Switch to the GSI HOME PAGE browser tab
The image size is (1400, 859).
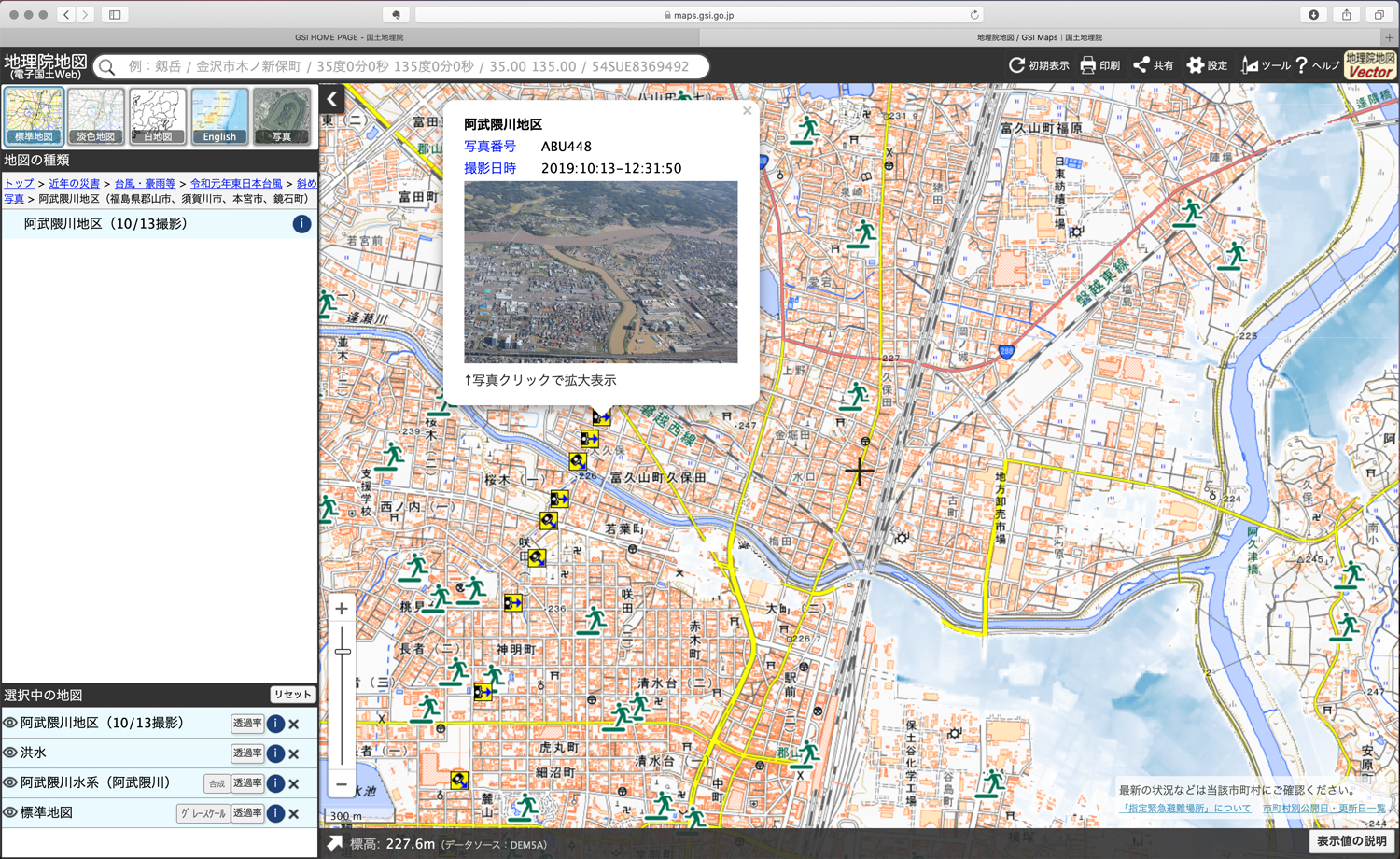349,37
